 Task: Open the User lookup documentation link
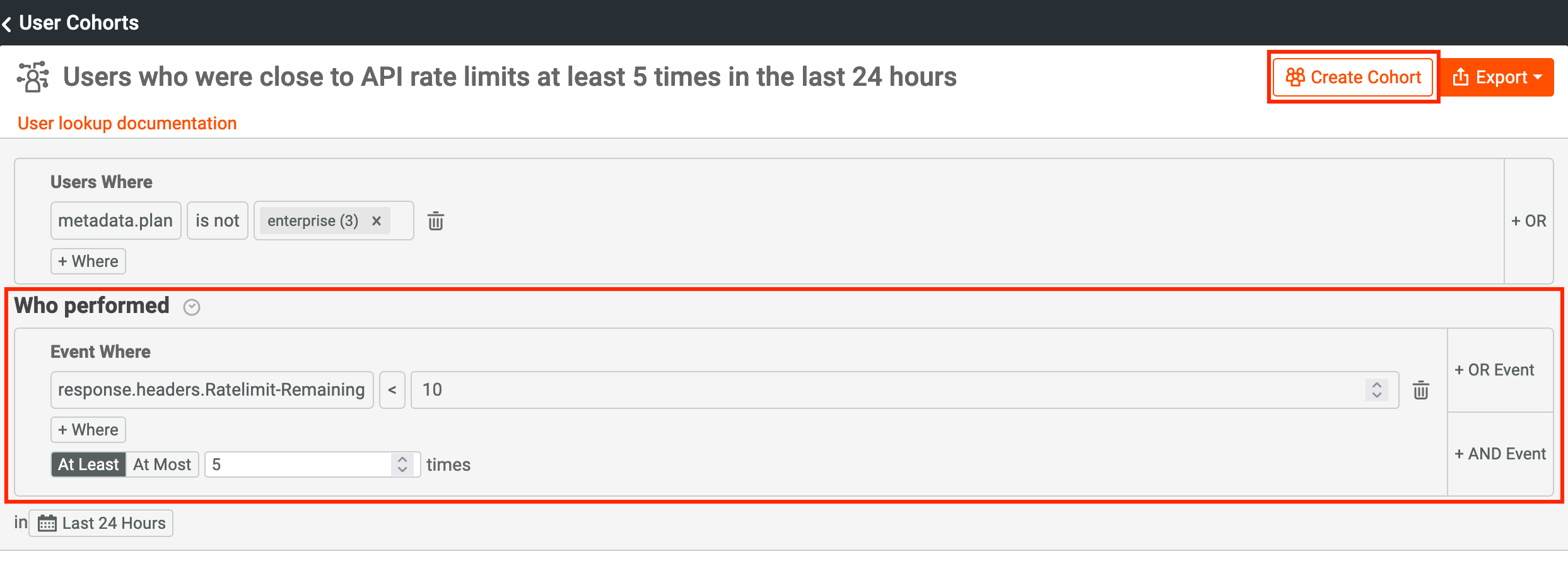127,123
